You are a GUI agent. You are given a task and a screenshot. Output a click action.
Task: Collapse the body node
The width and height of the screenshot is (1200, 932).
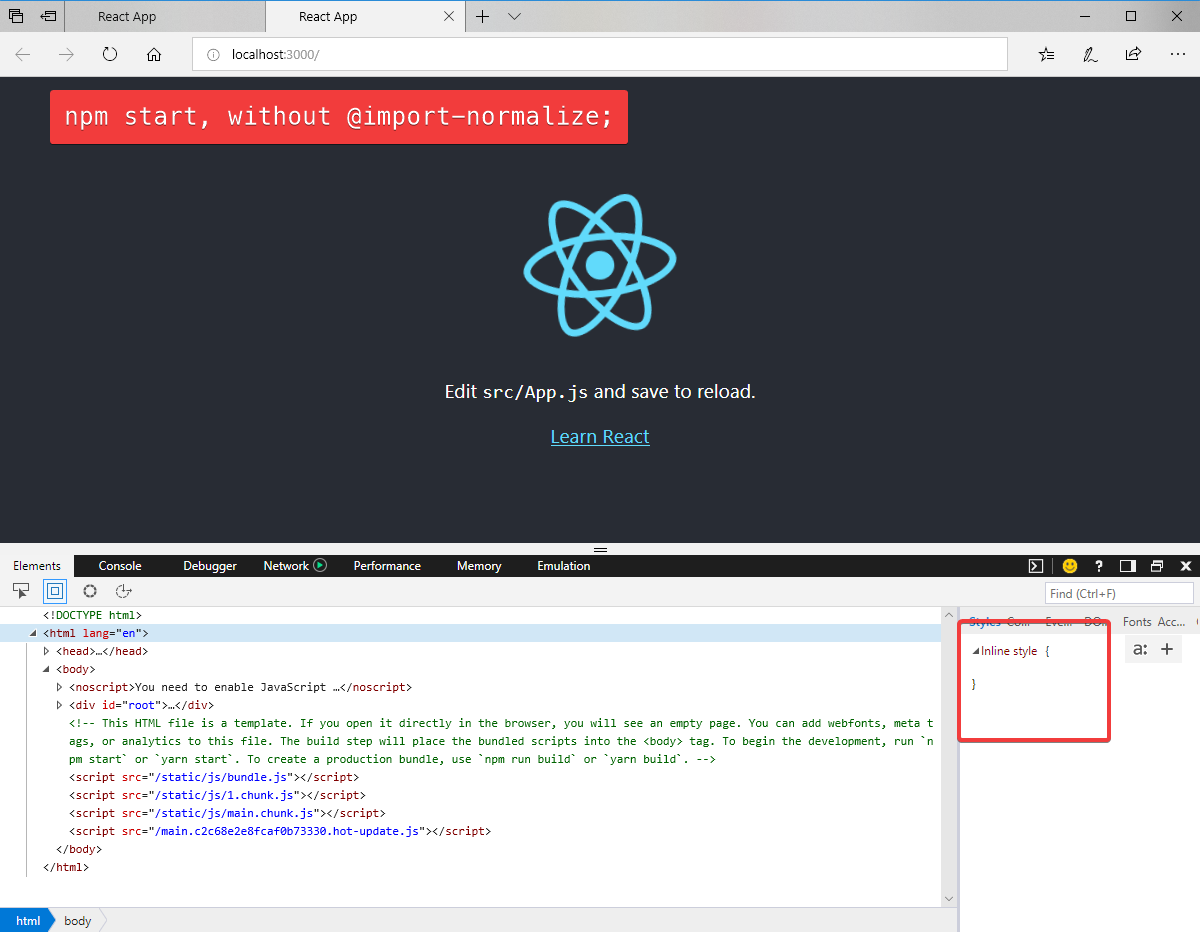tap(46, 669)
